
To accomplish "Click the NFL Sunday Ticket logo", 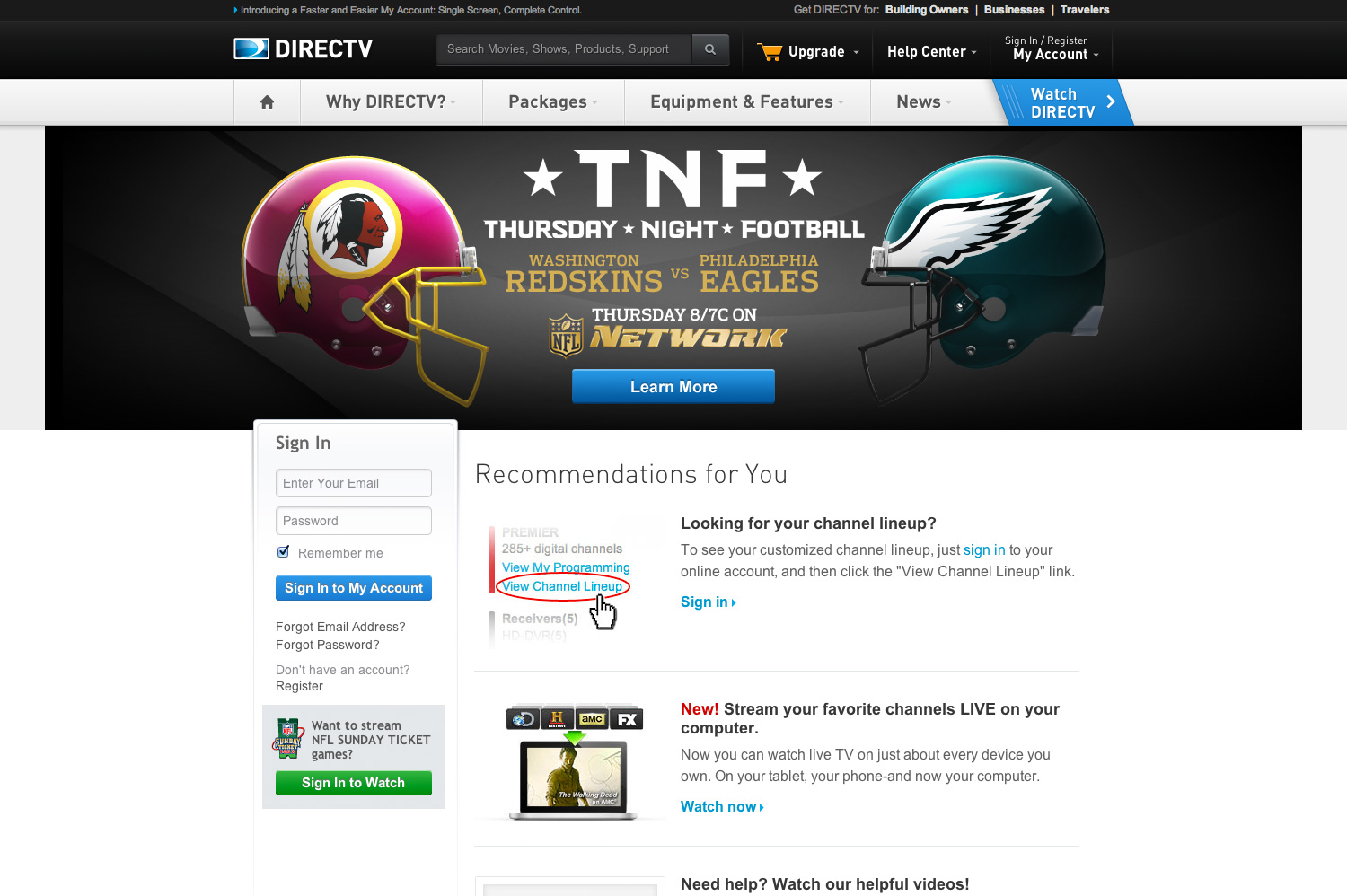I will coord(288,738).
